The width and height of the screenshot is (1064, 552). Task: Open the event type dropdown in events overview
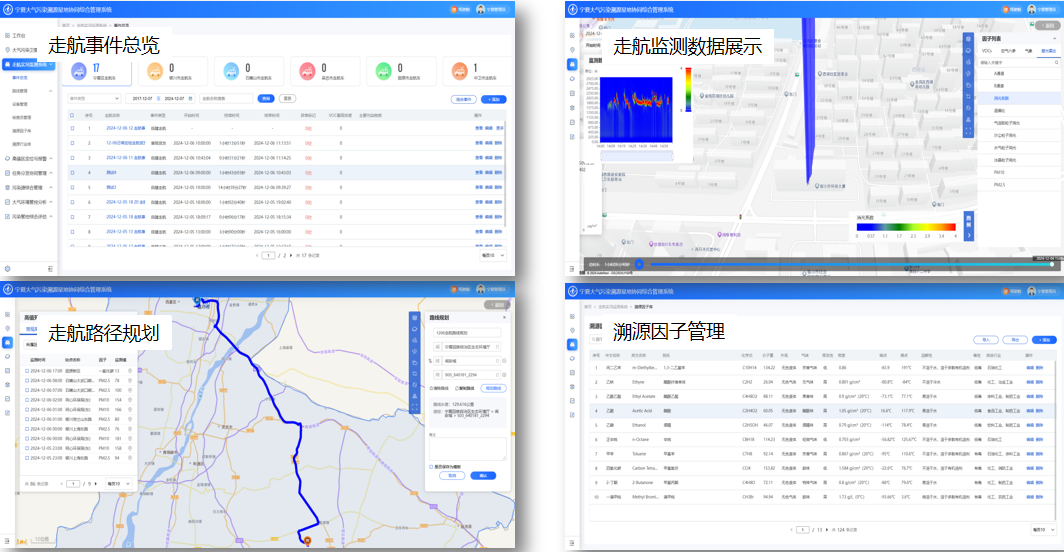(94, 98)
